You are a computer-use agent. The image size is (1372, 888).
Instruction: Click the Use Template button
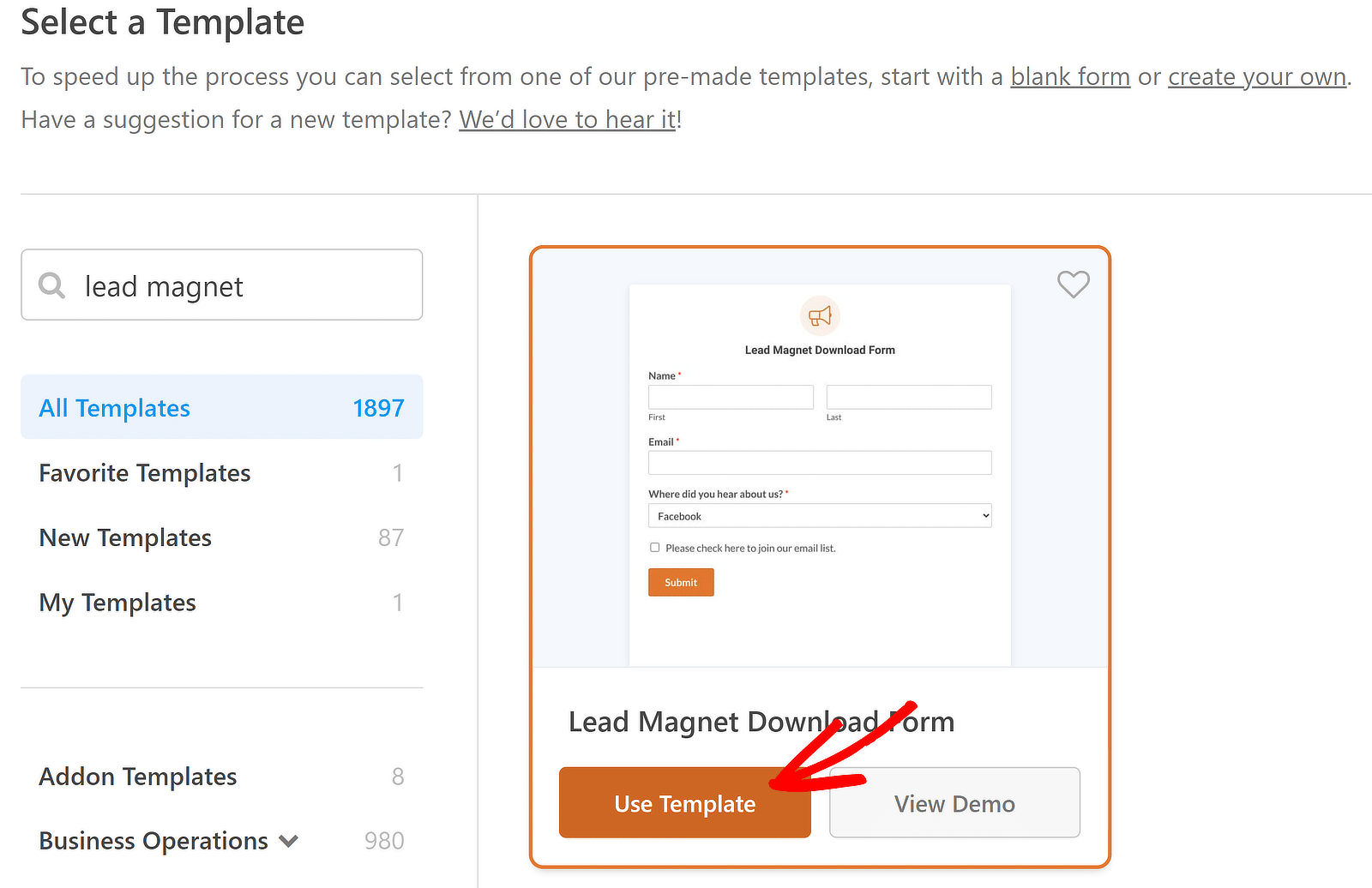click(684, 803)
